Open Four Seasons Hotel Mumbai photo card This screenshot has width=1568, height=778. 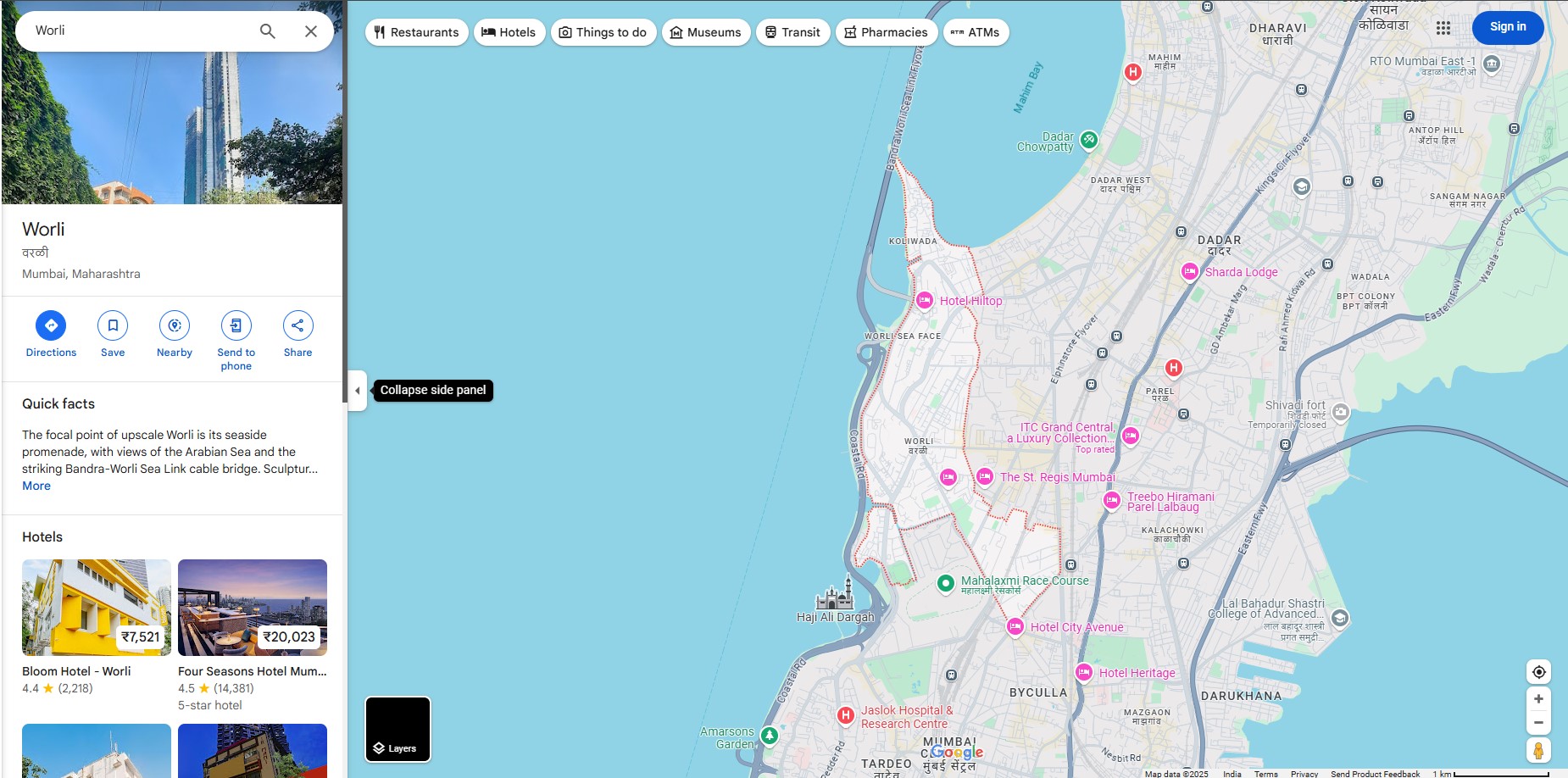253,608
